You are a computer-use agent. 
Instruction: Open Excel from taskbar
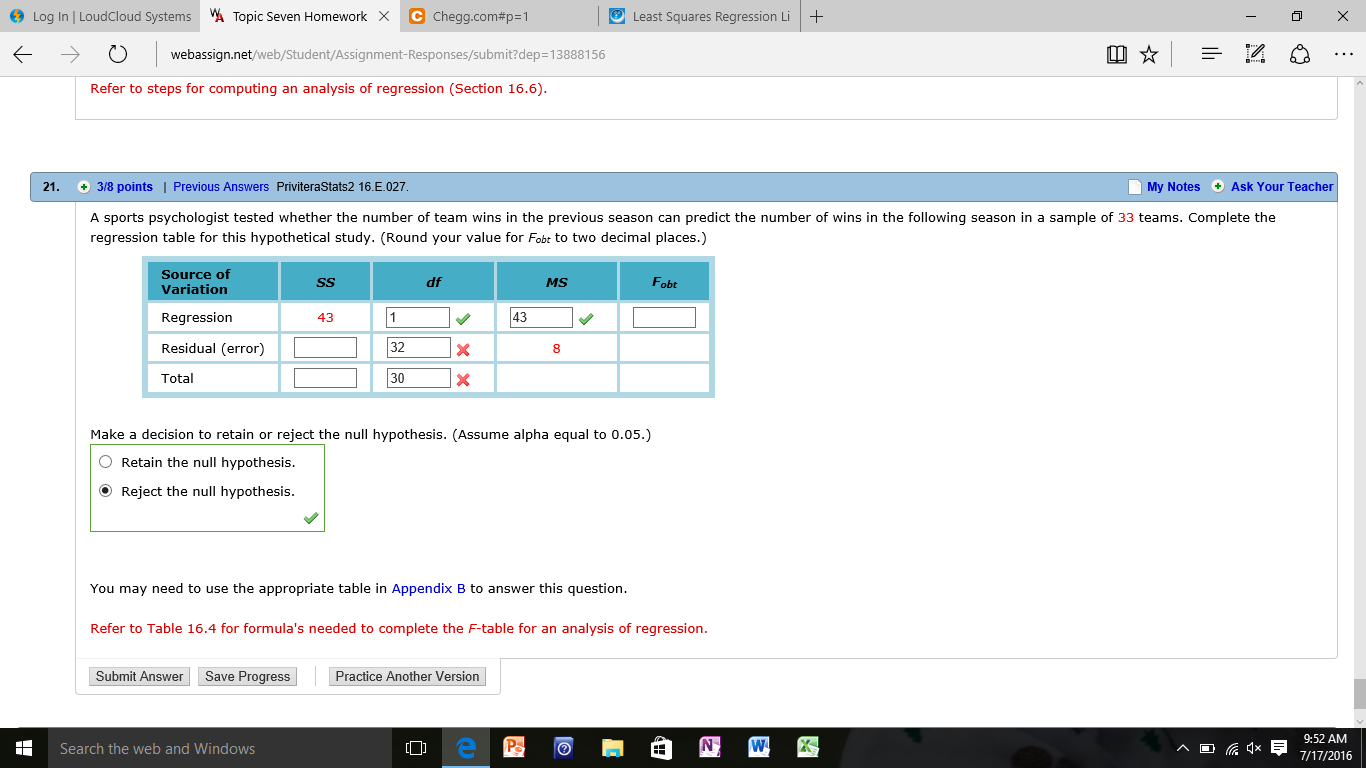pos(808,748)
